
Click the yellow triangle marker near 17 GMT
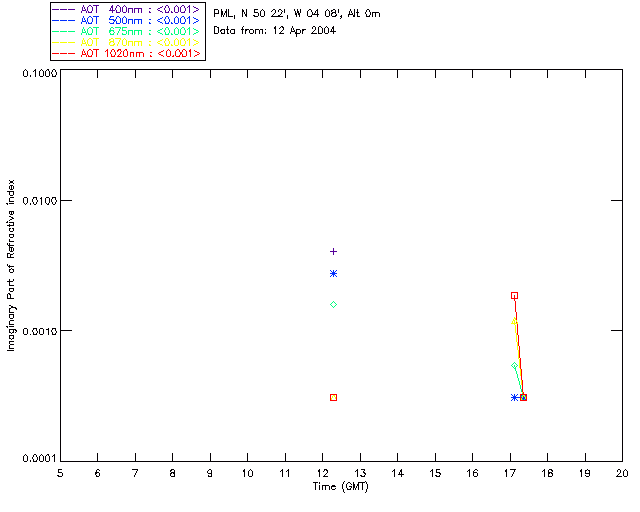coord(514,321)
